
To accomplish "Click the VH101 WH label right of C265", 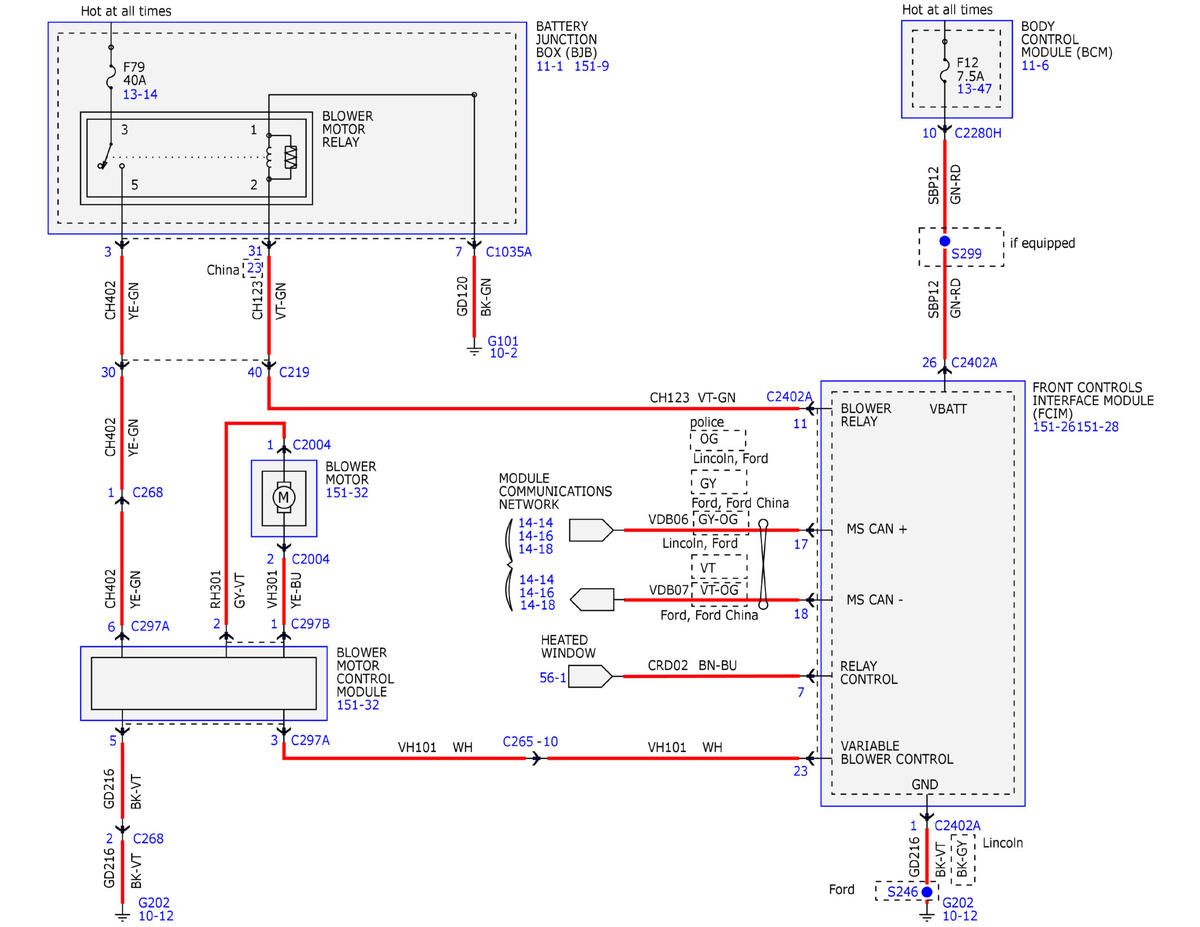I will coord(684,747).
